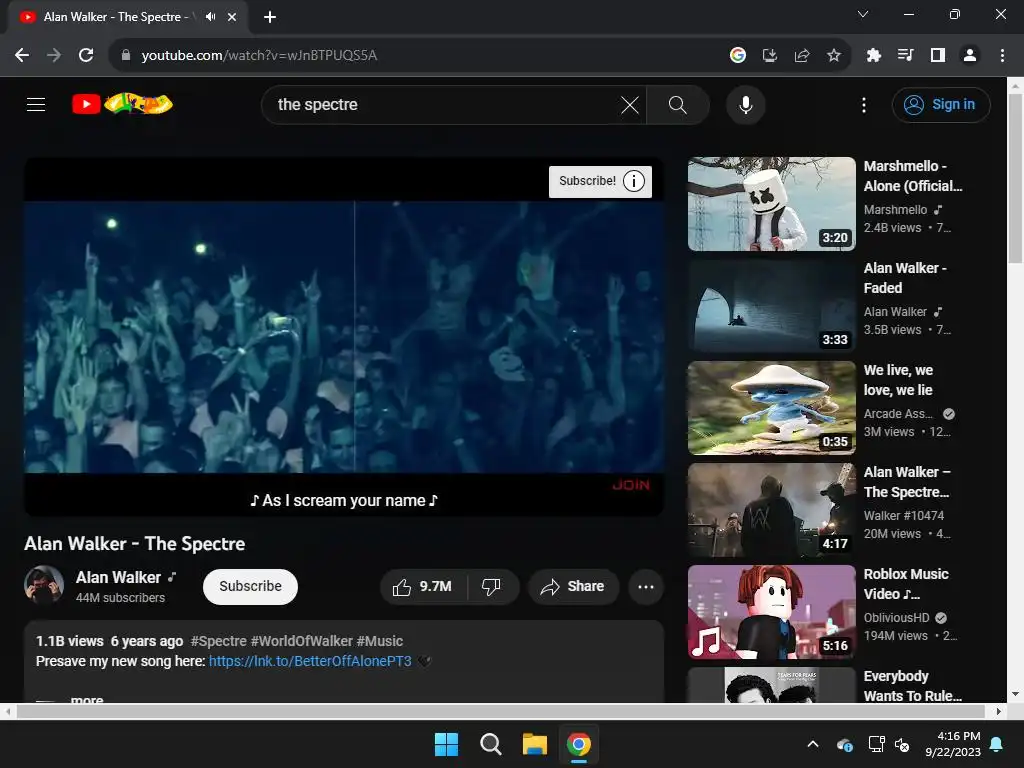Open a new browser tab
The image size is (1024, 768).
pyautogui.click(x=270, y=17)
